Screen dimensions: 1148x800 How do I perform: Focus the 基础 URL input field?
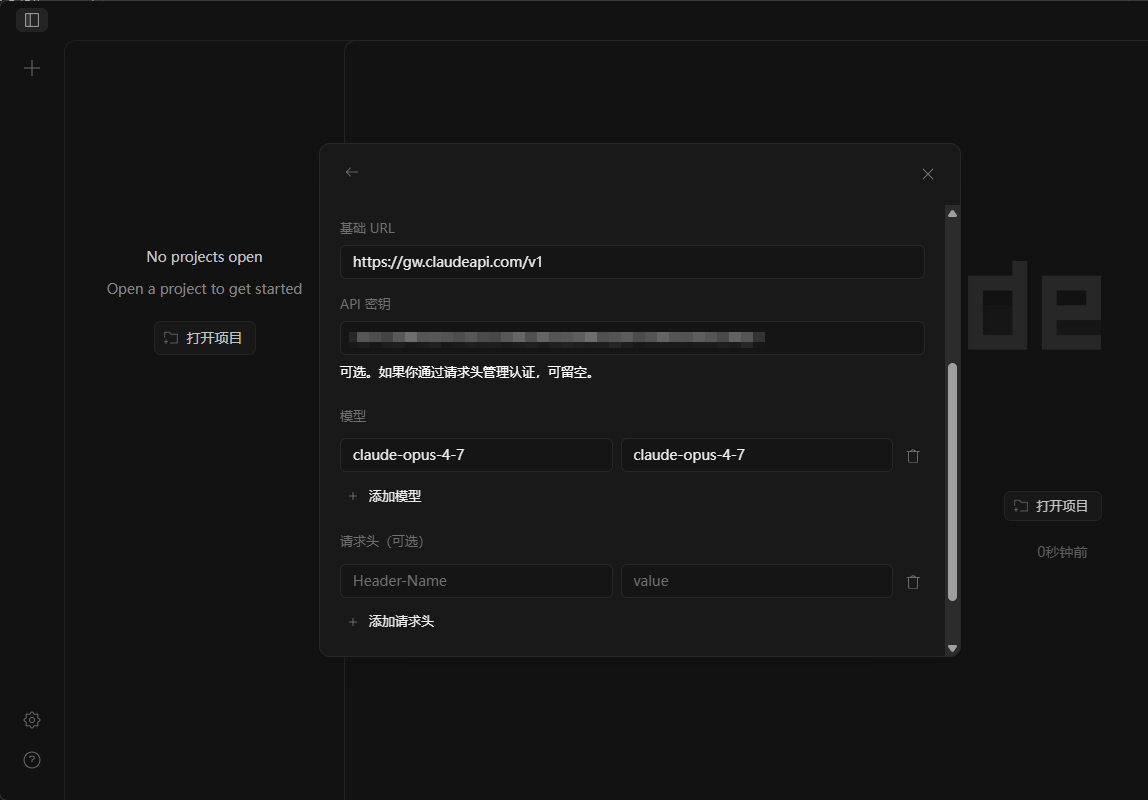pos(632,262)
